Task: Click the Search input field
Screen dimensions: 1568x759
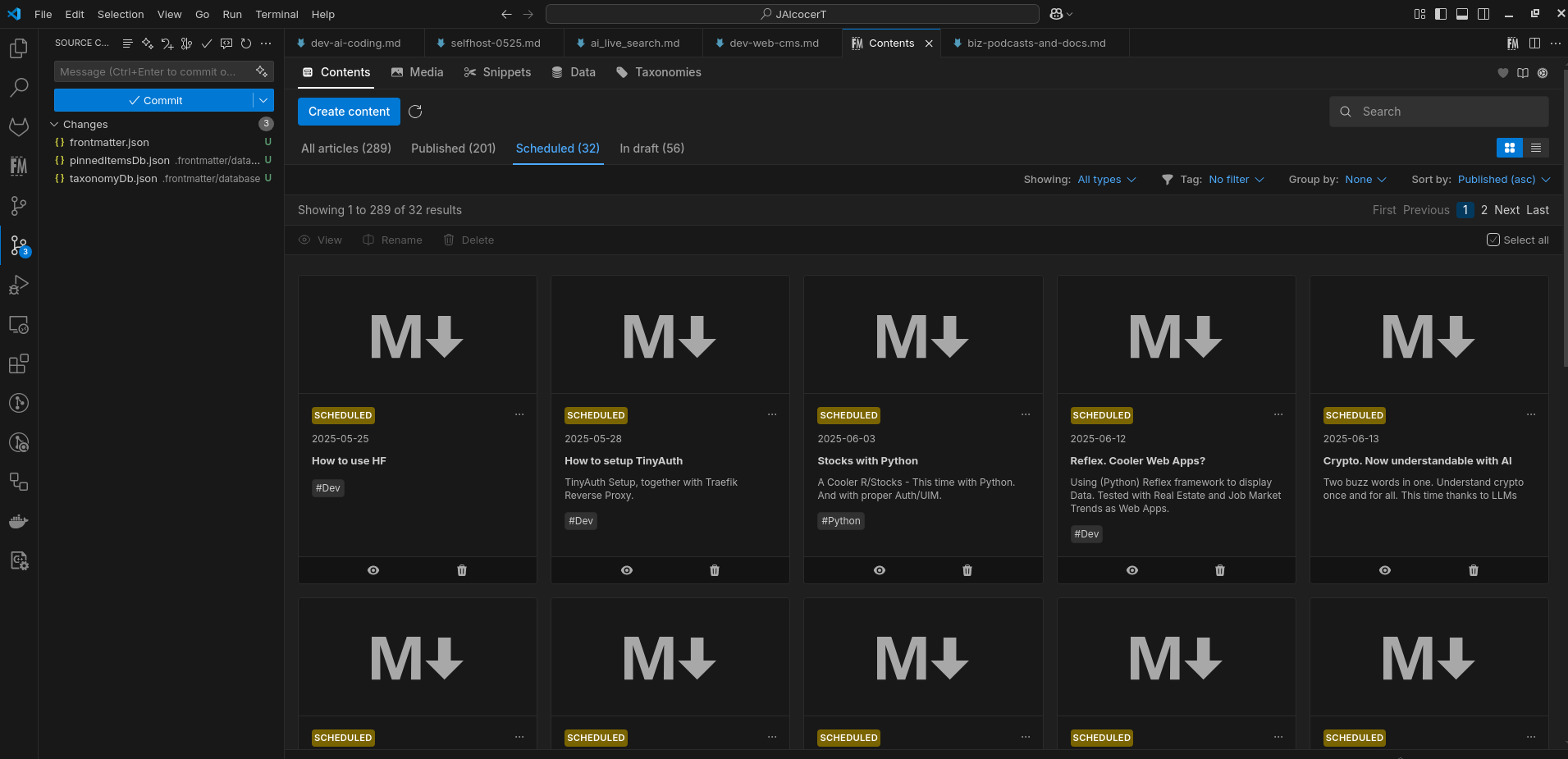Action: point(1439,112)
